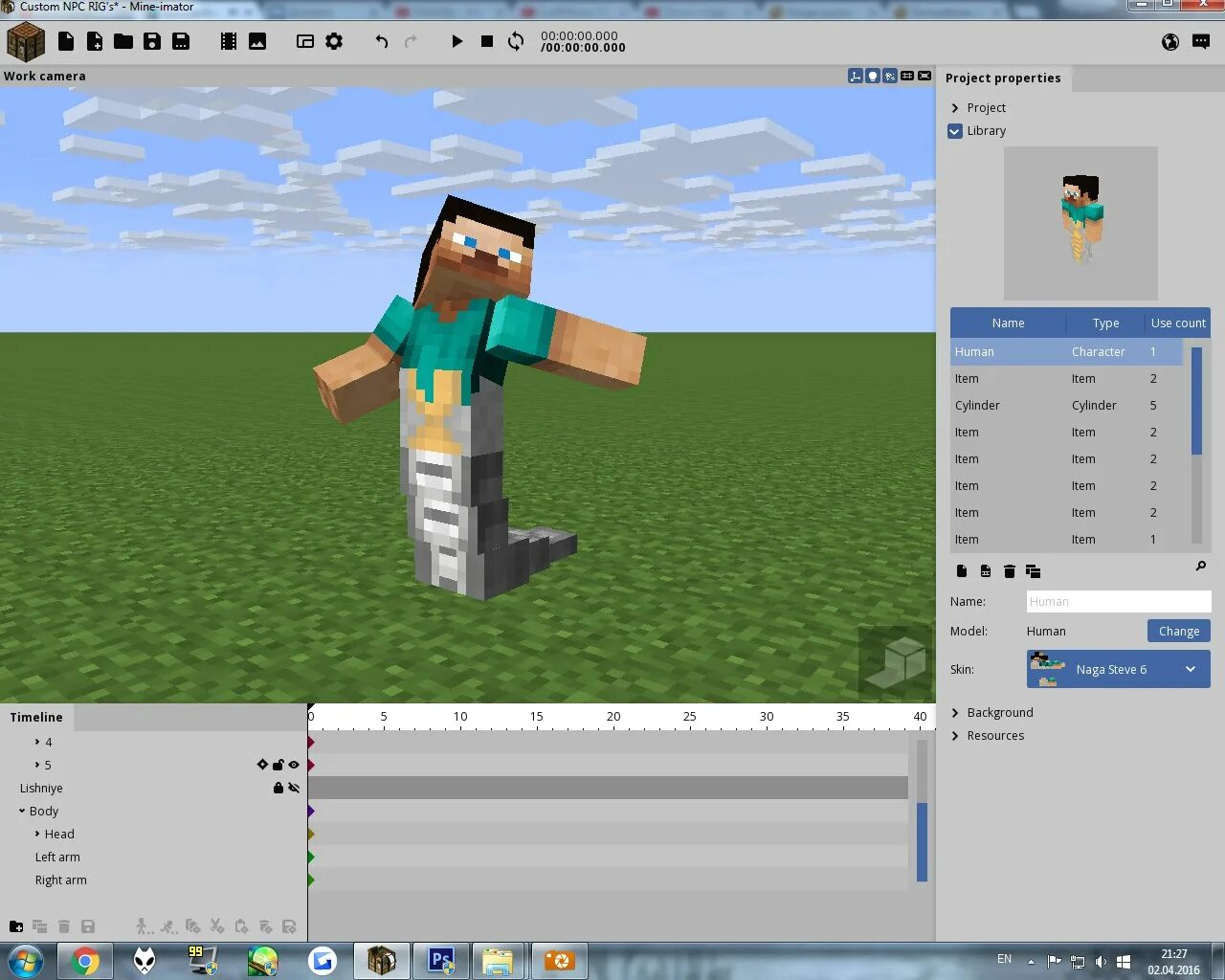Expand timeline item 5
This screenshot has width=1225, height=980.
[37, 765]
